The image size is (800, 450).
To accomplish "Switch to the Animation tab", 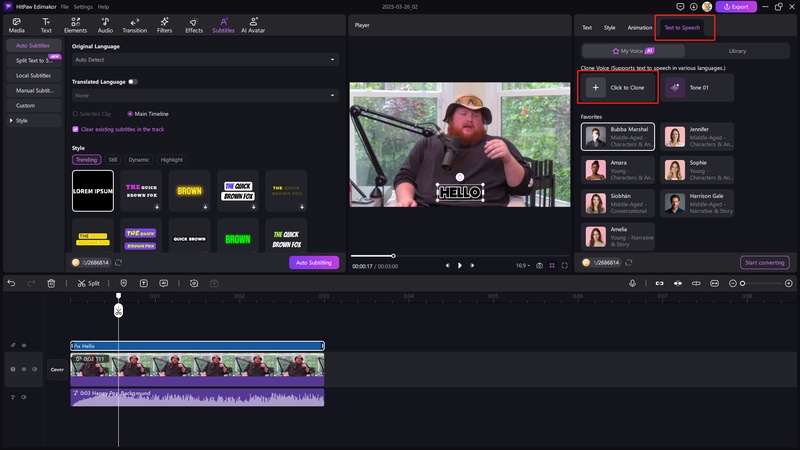I will [x=640, y=28].
